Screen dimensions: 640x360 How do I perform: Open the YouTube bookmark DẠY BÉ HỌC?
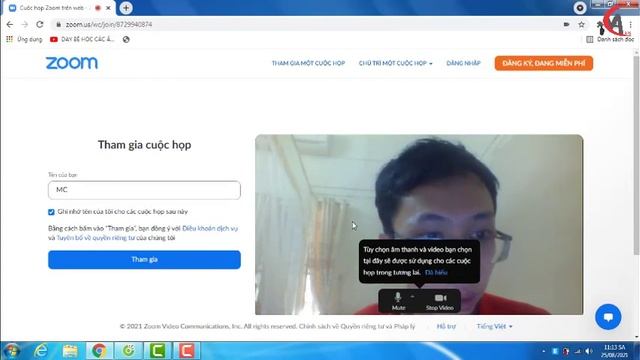pos(82,39)
